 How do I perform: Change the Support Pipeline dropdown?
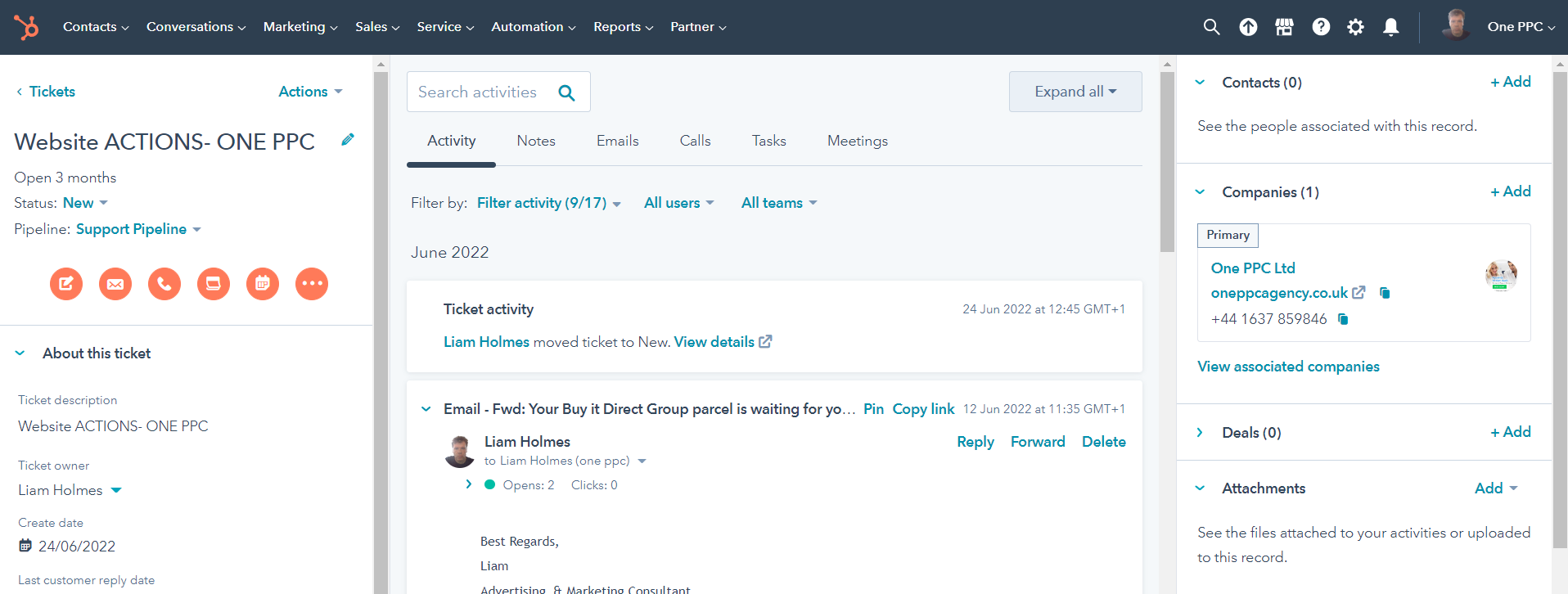click(x=138, y=229)
